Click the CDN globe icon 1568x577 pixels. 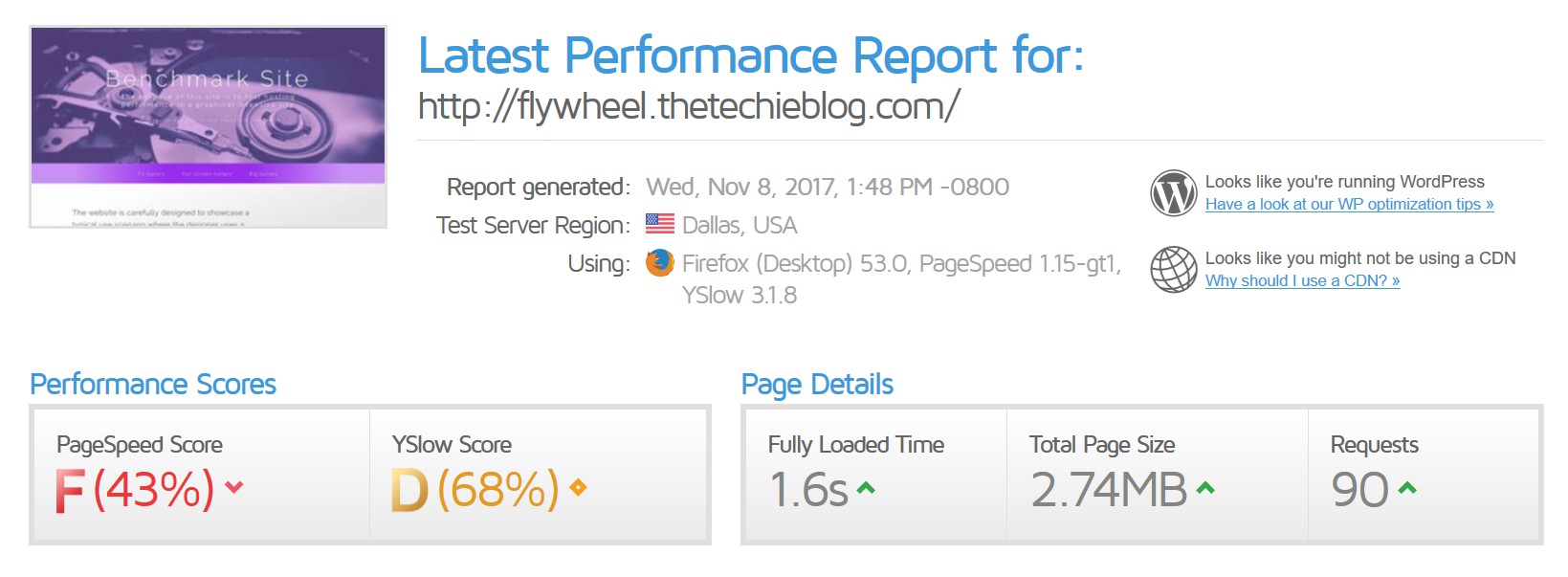[x=1174, y=270]
